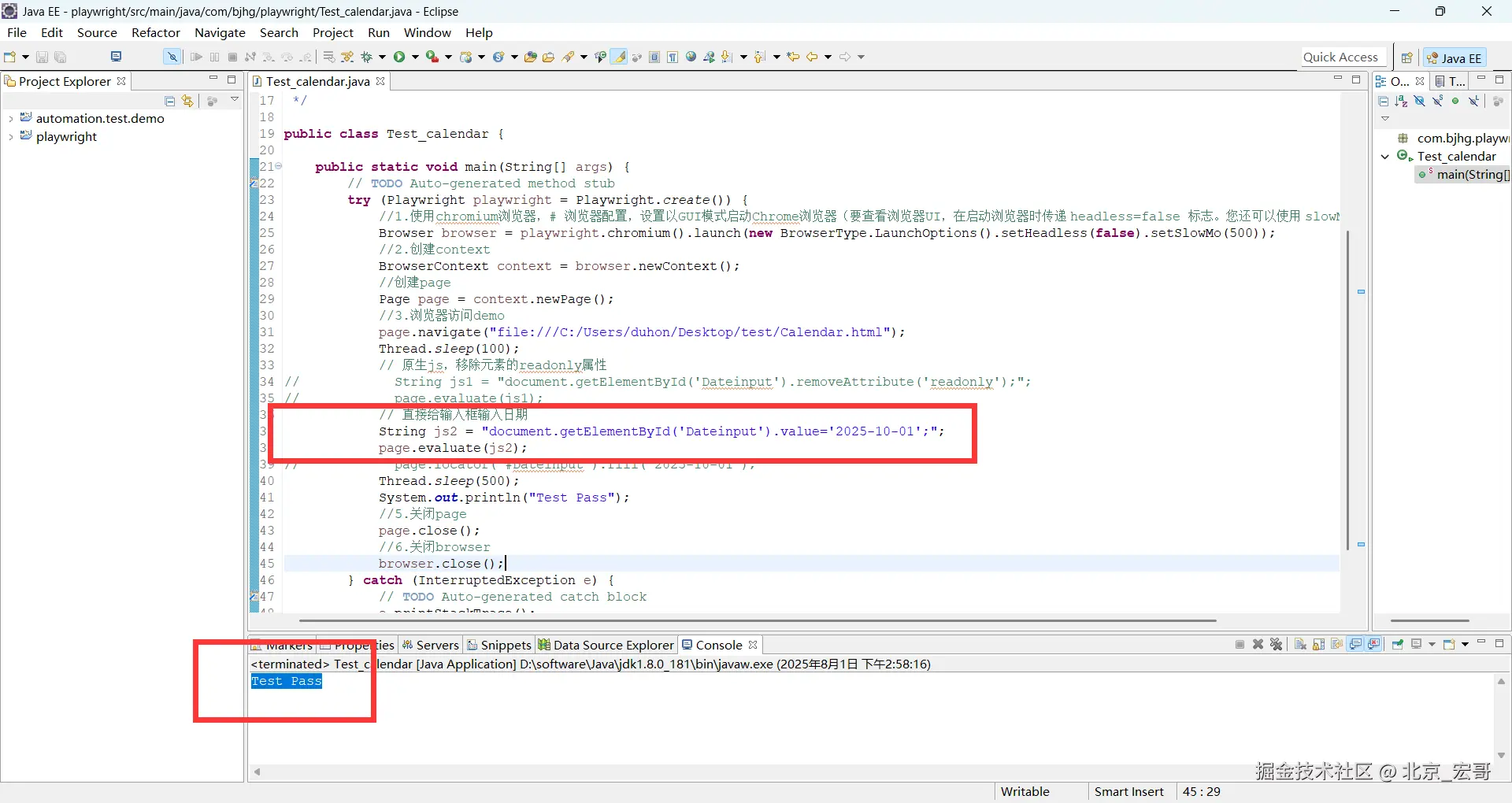Switch to Data Source Explorer tab

coord(606,646)
